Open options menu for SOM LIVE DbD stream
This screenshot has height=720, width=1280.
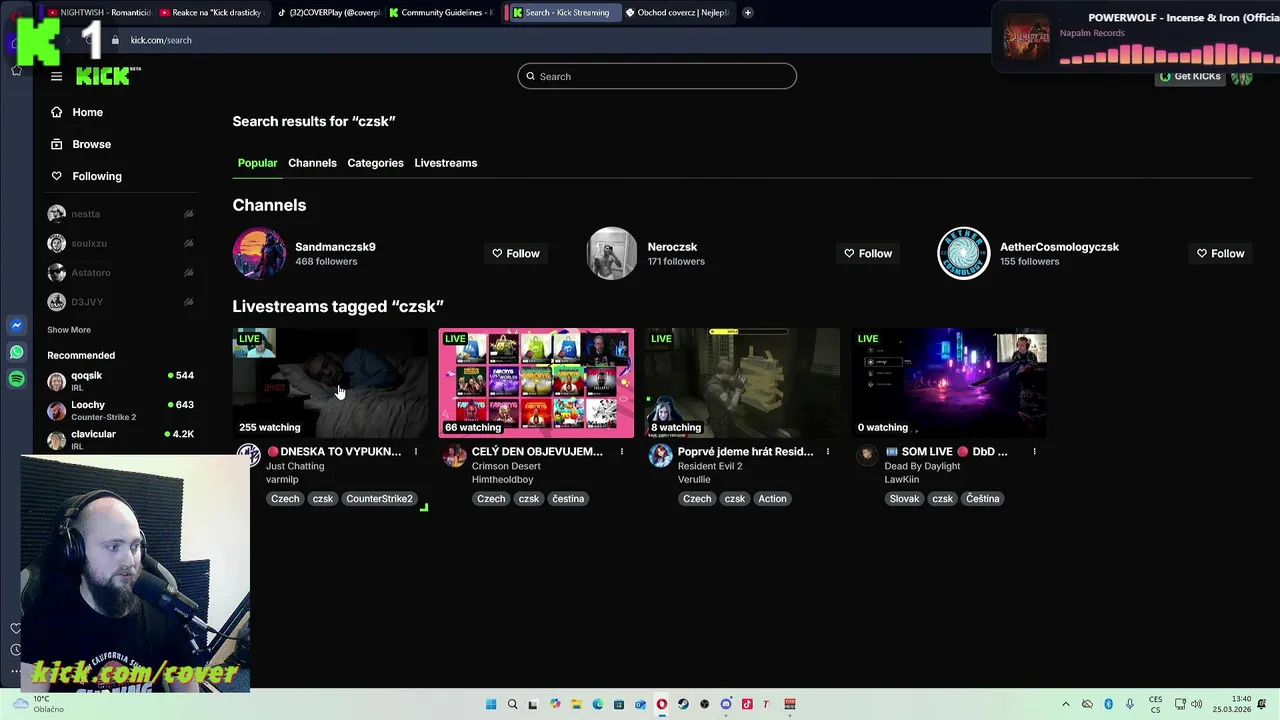coord(1034,452)
